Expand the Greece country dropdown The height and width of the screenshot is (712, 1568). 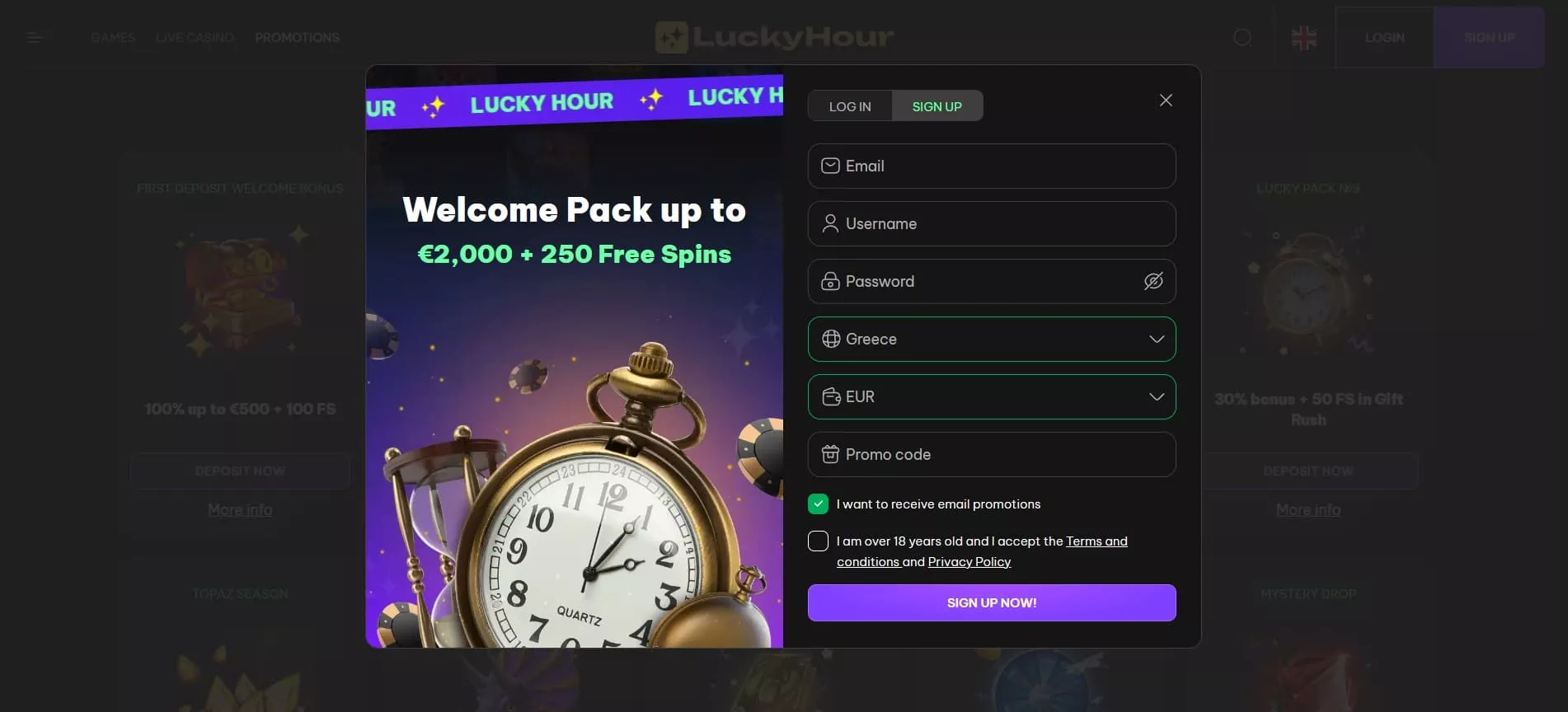992,339
